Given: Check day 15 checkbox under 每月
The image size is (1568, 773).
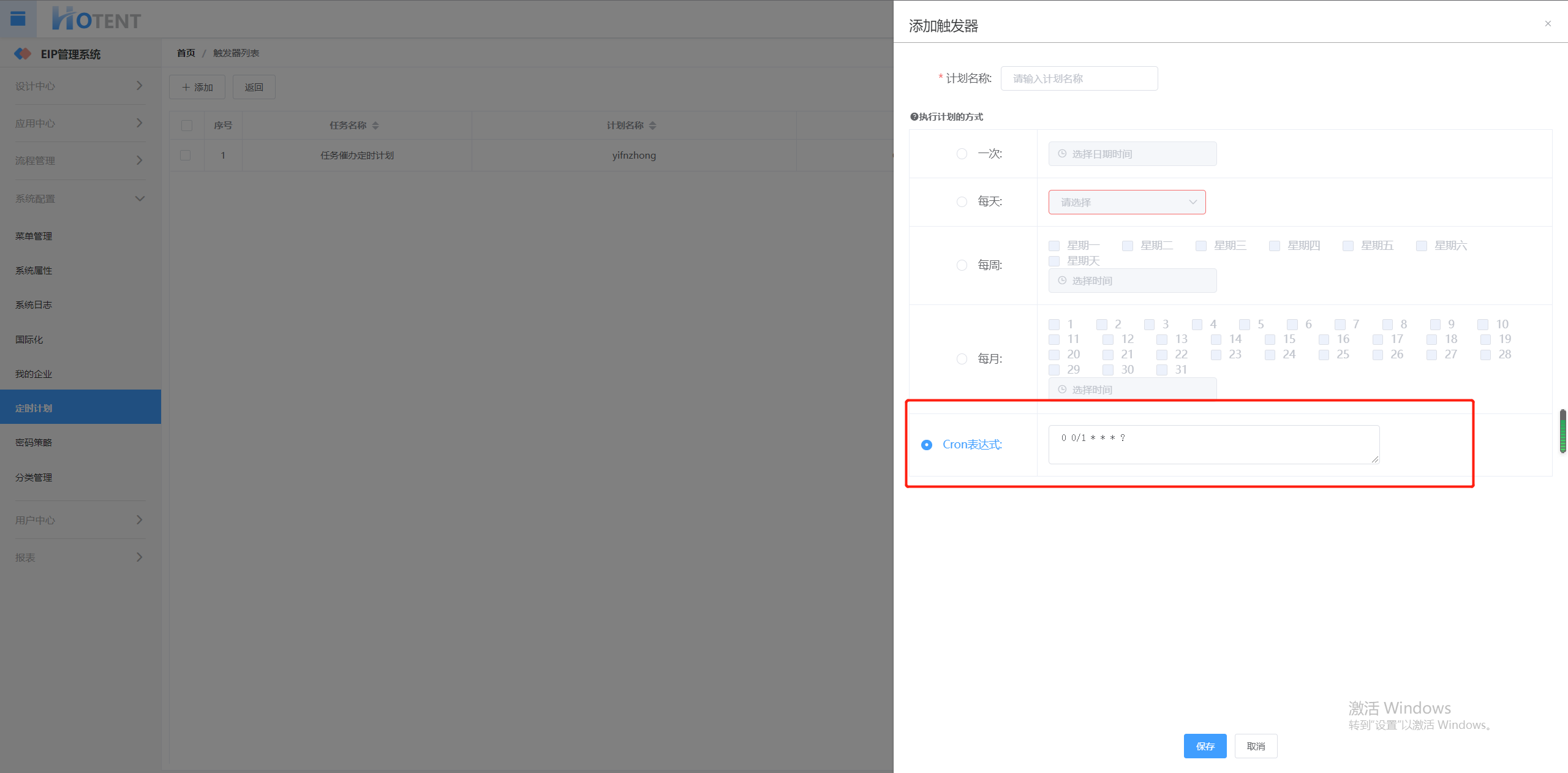Looking at the screenshot, I should tap(1270, 339).
